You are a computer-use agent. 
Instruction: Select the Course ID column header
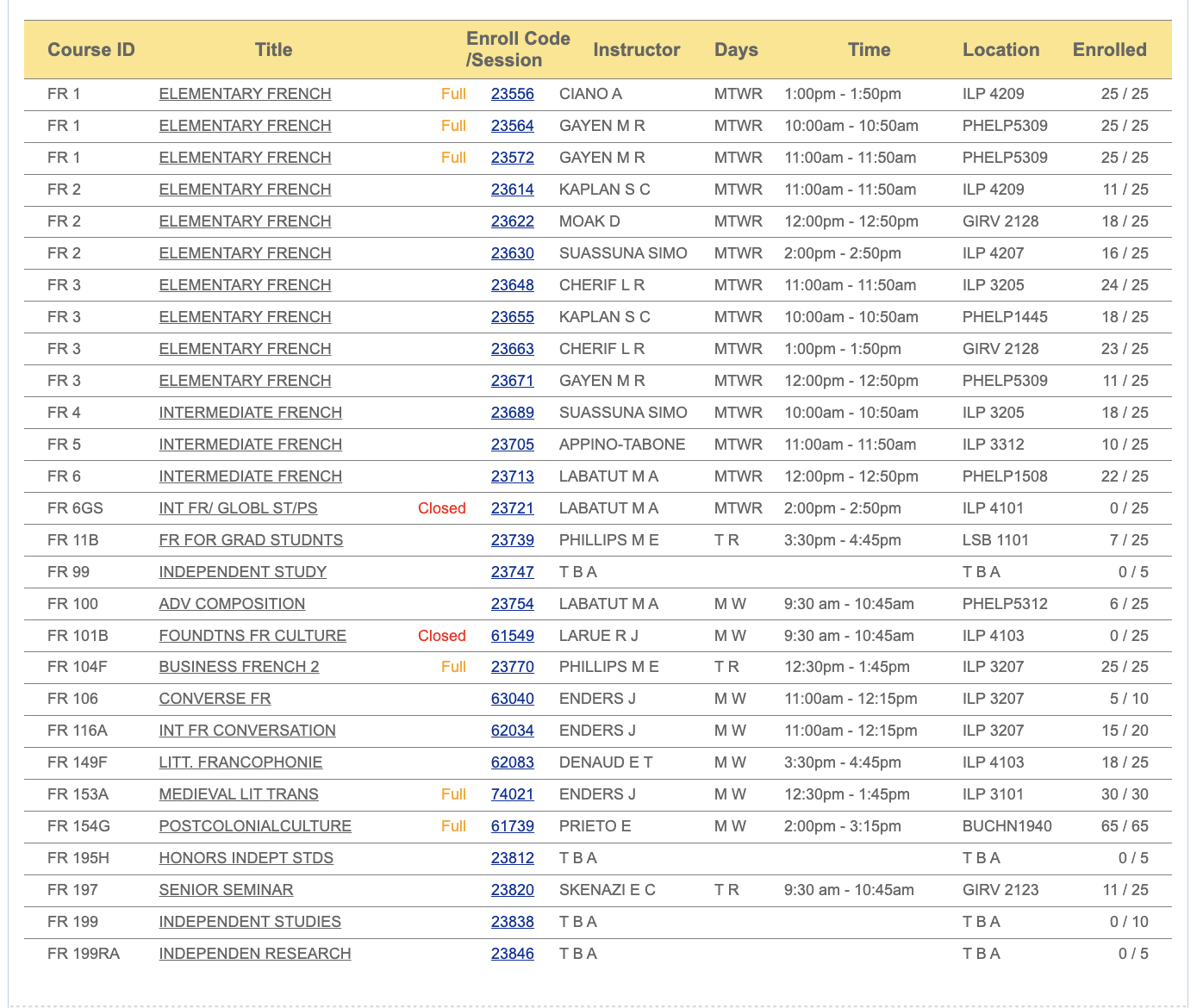click(91, 50)
